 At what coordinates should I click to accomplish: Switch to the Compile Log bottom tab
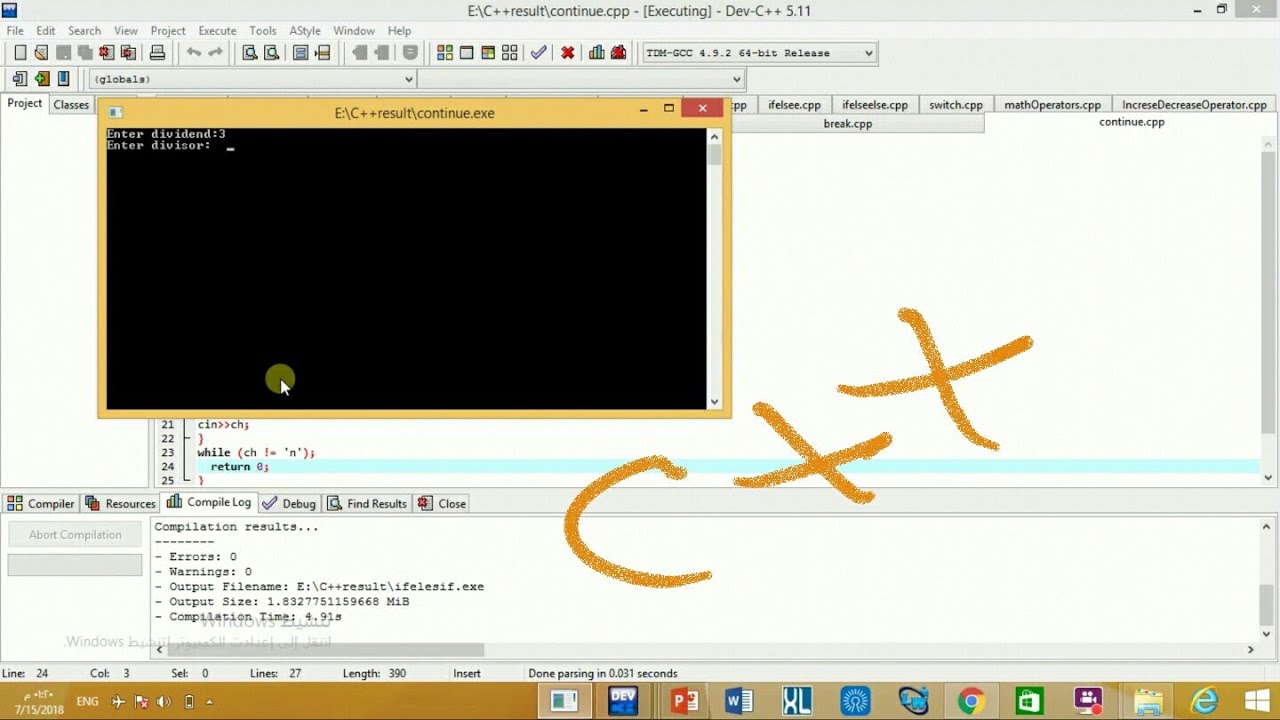pyautogui.click(x=209, y=502)
